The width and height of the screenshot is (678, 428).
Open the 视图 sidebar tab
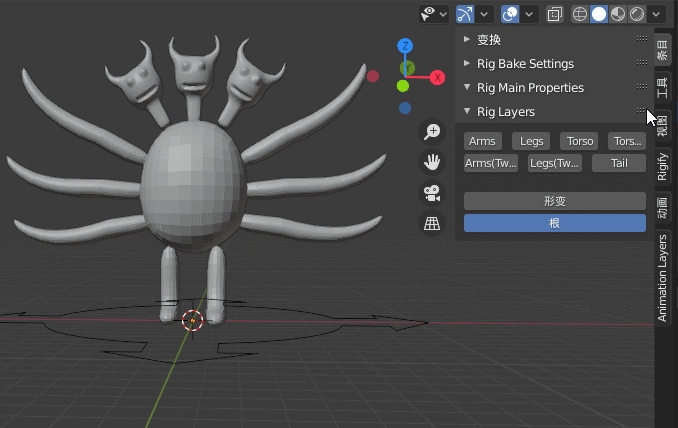pos(662,126)
